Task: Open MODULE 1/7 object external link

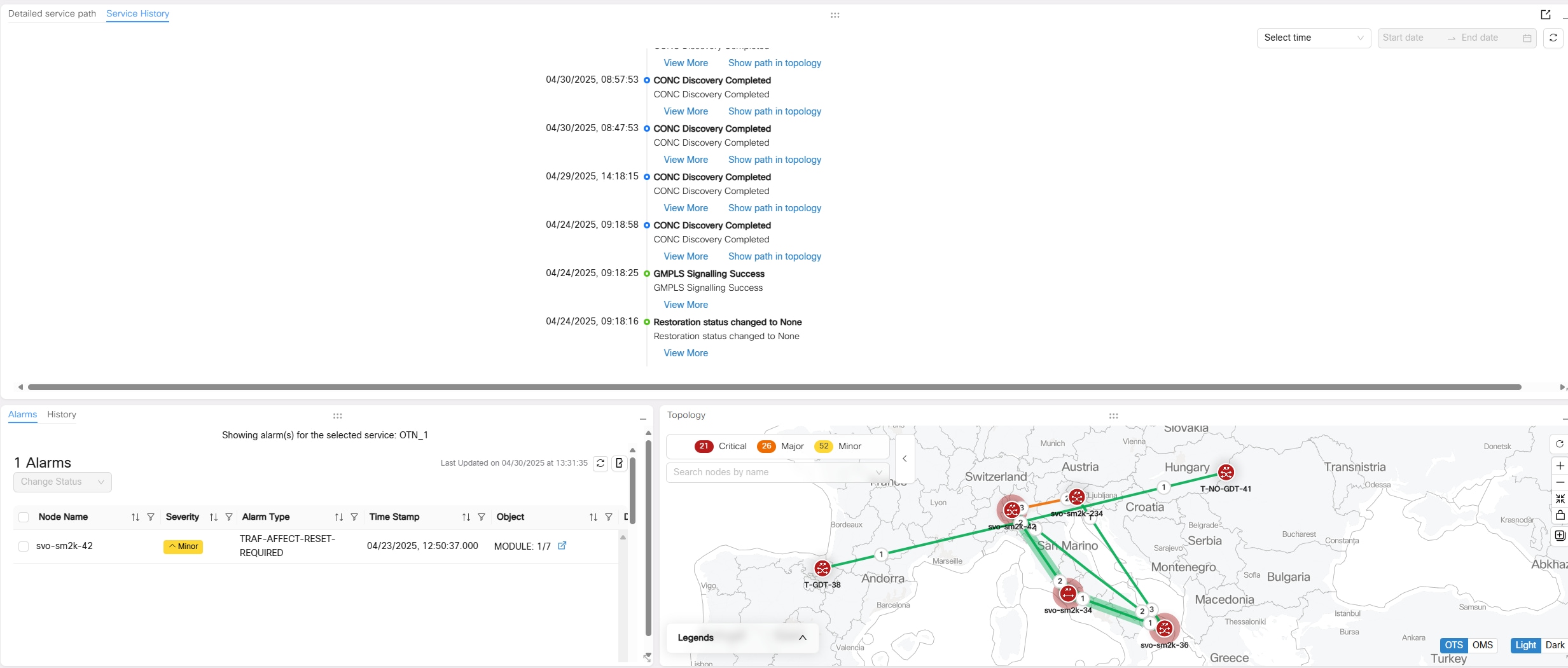Action: coord(562,546)
